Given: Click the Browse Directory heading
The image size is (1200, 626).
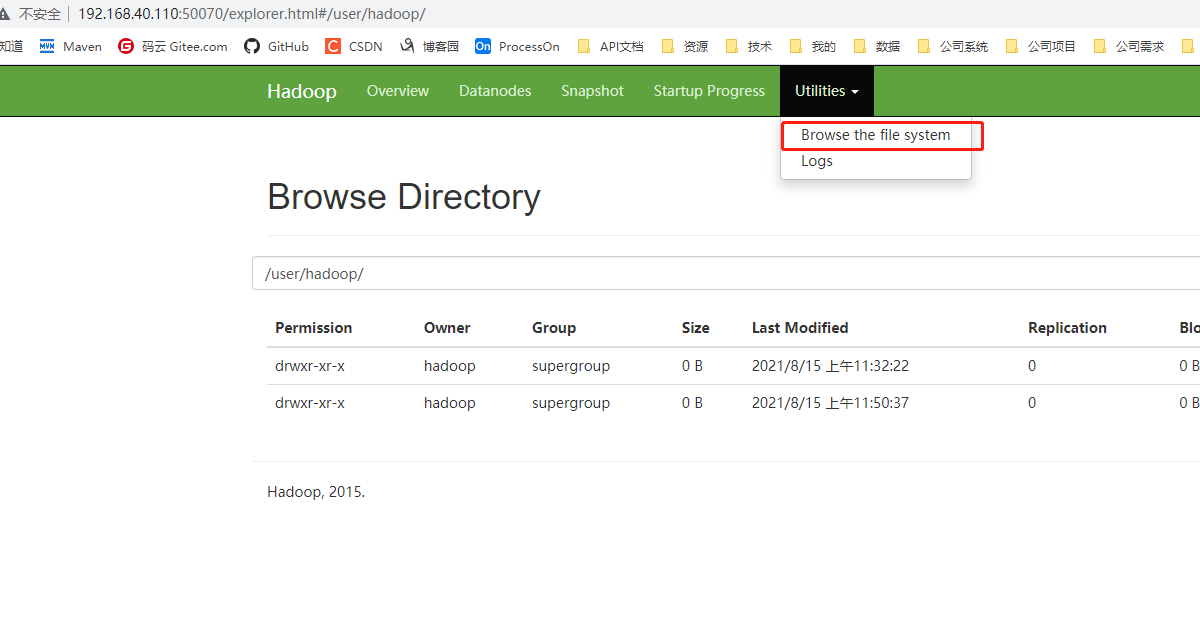Looking at the screenshot, I should (404, 197).
